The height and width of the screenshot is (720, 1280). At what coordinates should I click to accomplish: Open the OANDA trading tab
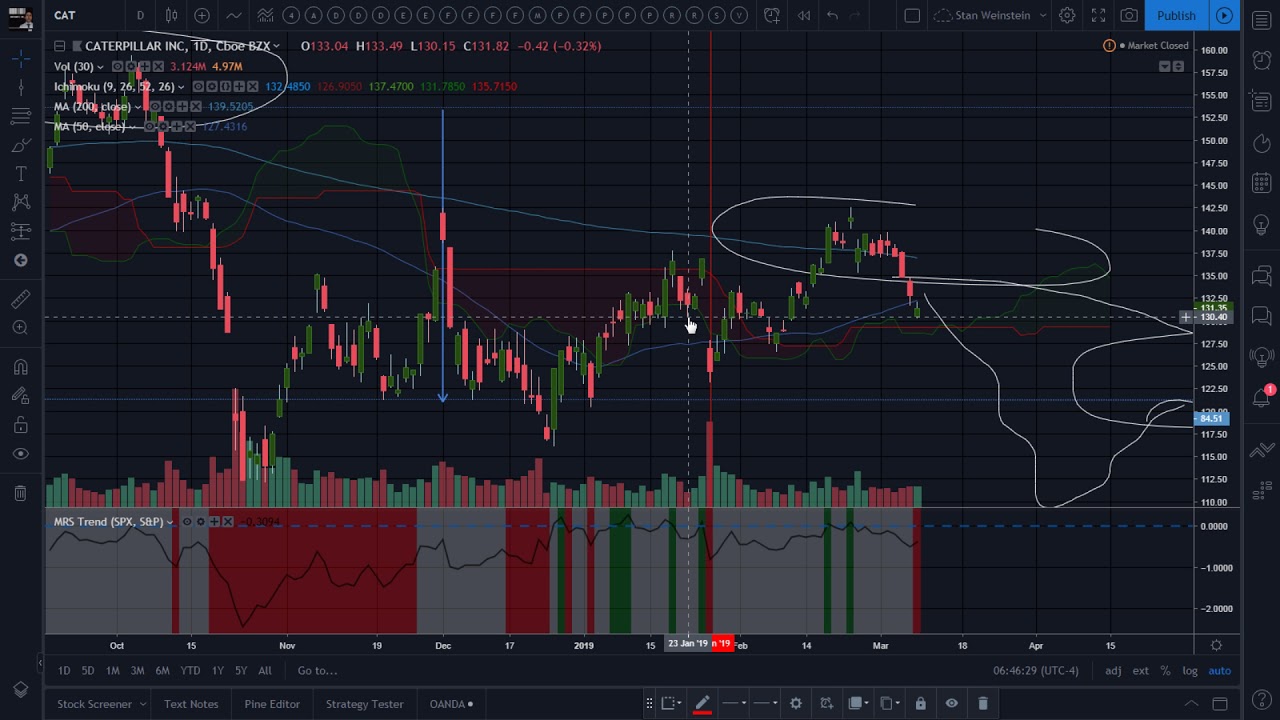pos(451,704)
